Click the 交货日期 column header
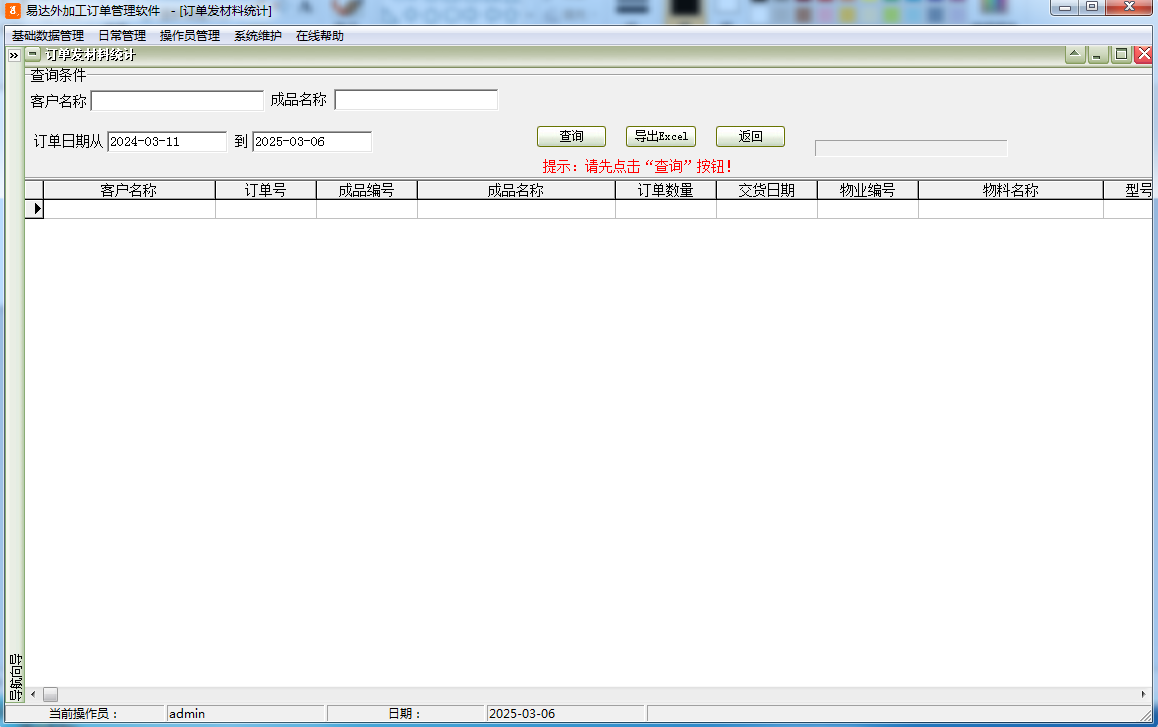The image size is (1158, 727). click(x=766, y=189)
